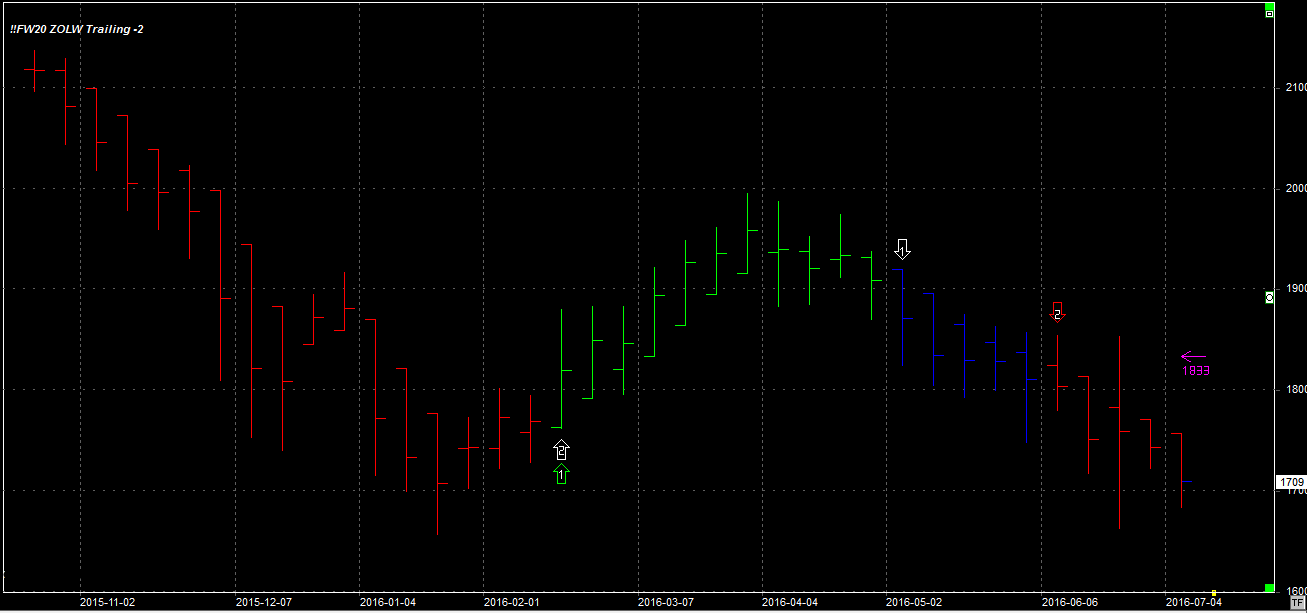The image size is (1307, 613).
Task: Click the magenta 1833 price level label
Action: (1197, 370)
